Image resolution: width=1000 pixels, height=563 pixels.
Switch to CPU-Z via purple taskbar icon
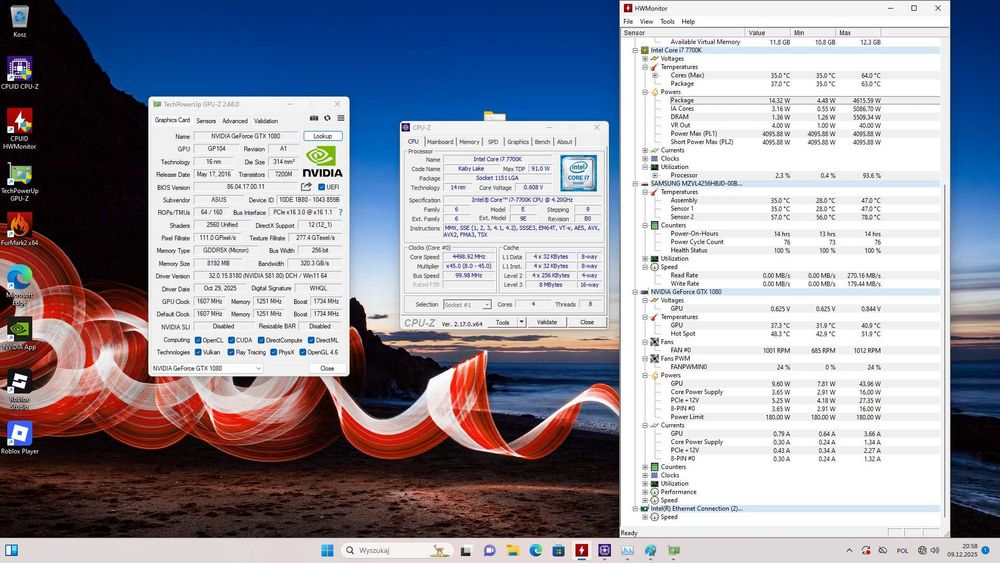[605, 550]
